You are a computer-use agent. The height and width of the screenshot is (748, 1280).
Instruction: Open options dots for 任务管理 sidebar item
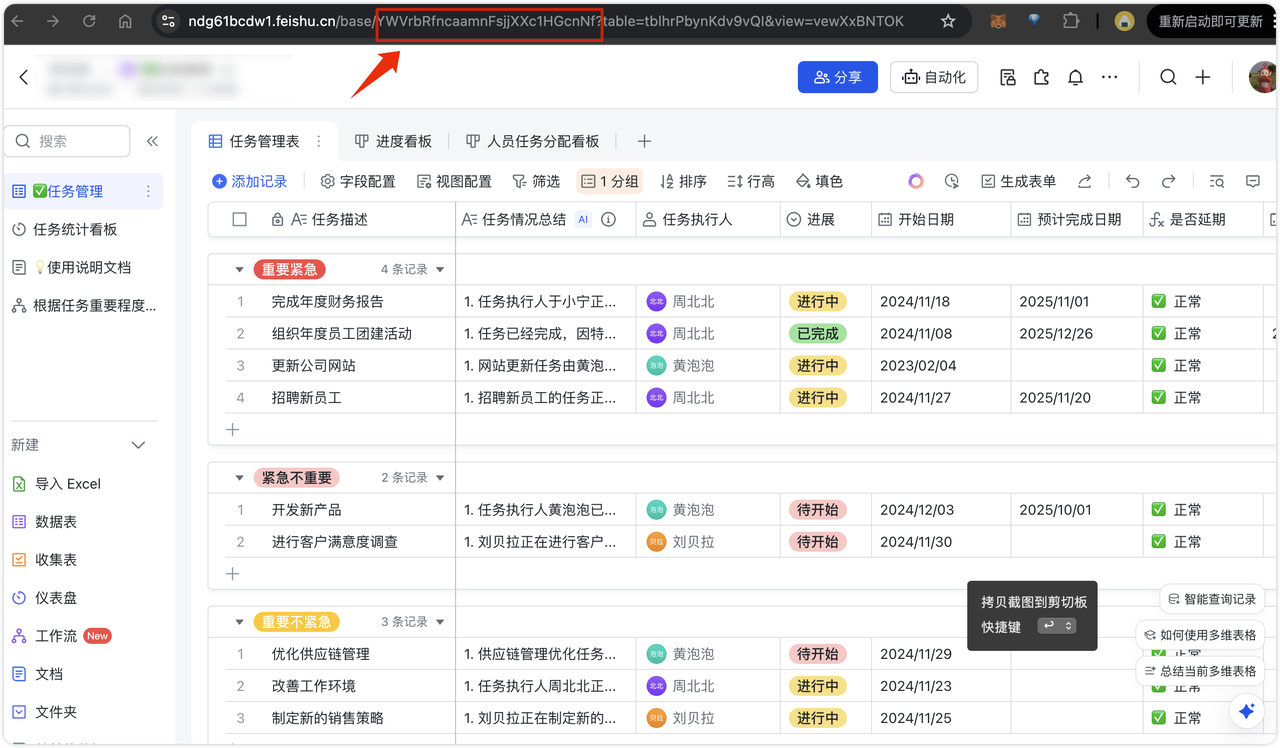point(148,191)
